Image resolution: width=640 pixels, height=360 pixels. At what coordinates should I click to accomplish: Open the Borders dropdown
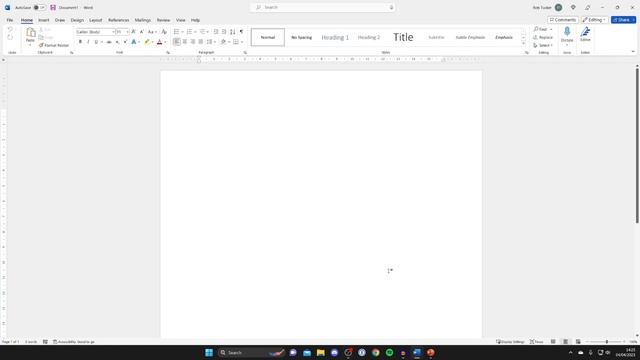(x=242, y=42)
